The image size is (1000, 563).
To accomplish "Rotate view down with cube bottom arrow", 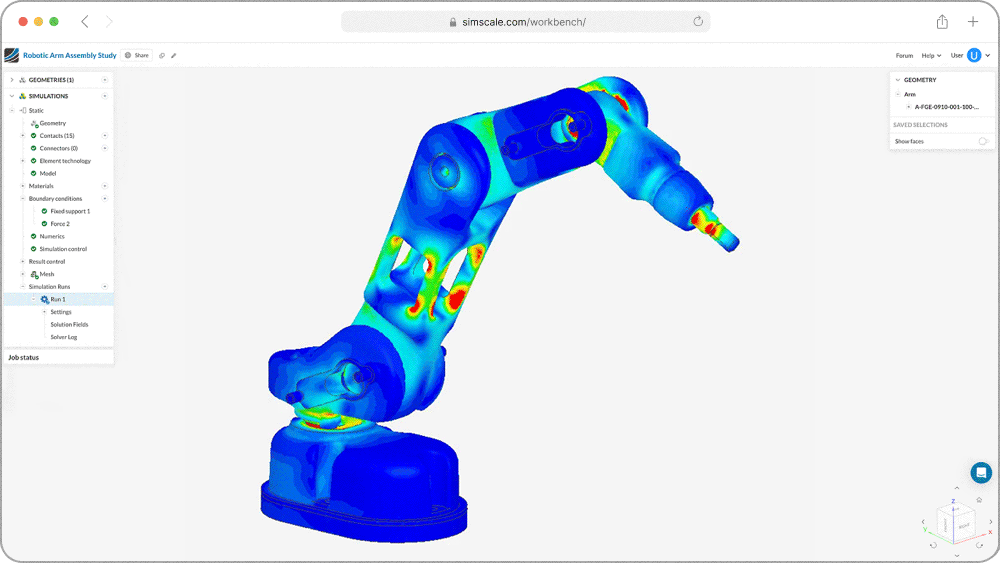I will (x=957, y=555).
